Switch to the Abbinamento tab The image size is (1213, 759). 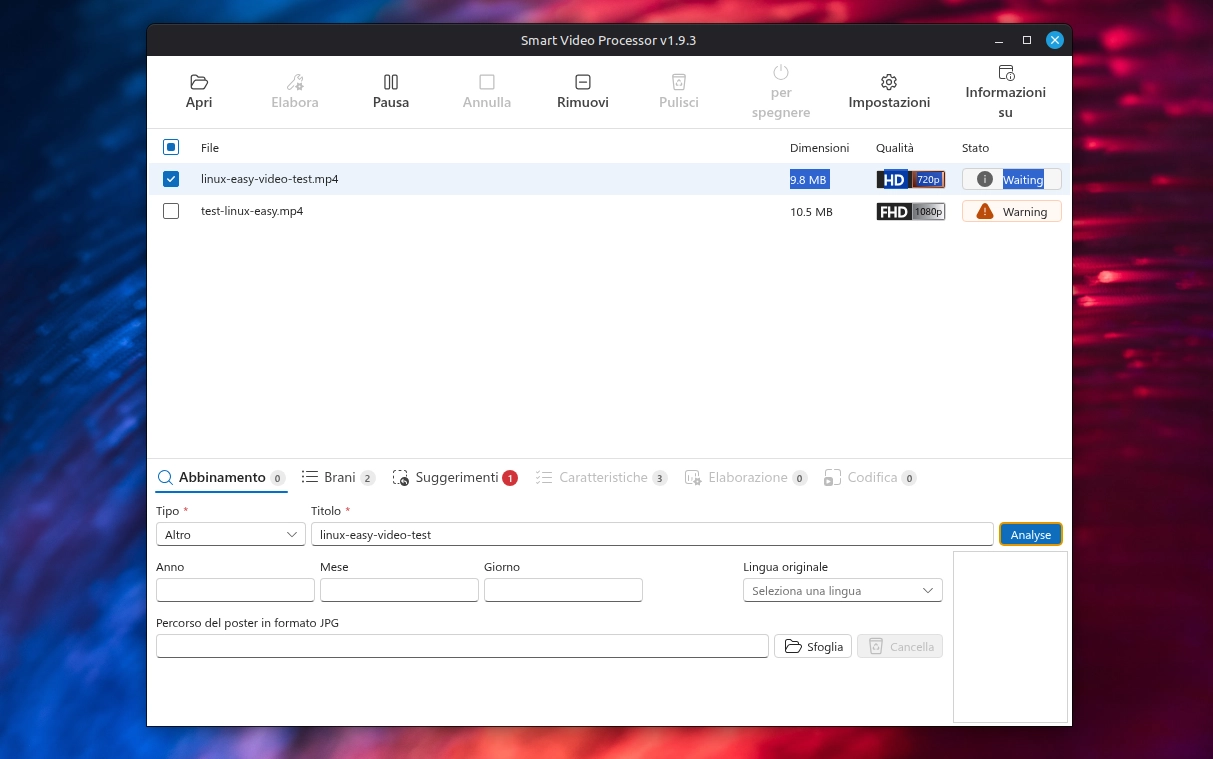tap(221, 478)
